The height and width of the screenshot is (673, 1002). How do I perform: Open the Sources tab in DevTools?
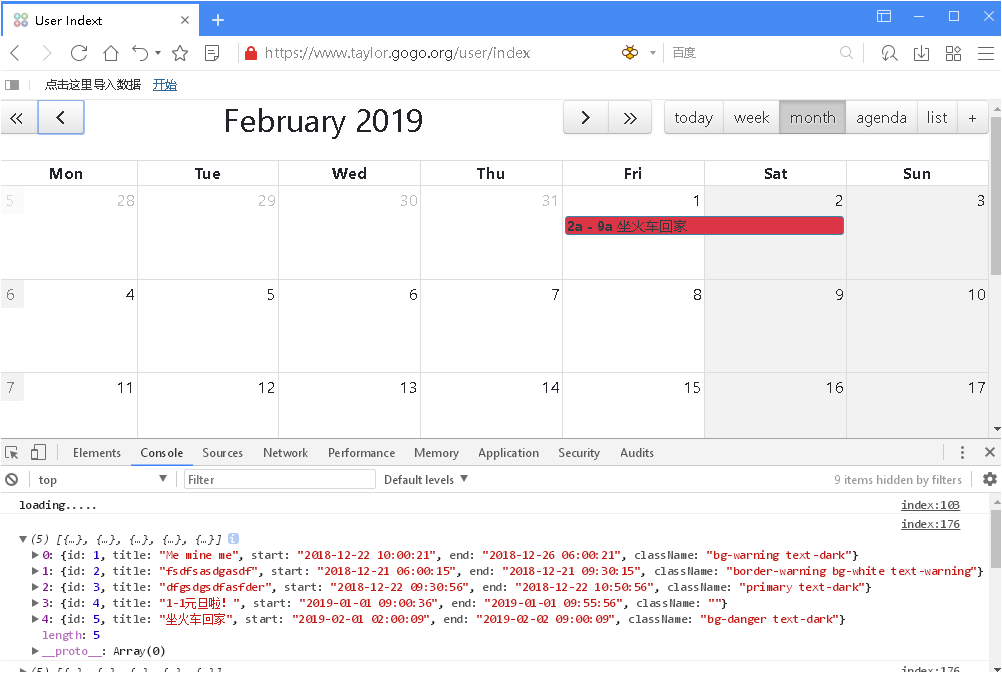[222, 452]
